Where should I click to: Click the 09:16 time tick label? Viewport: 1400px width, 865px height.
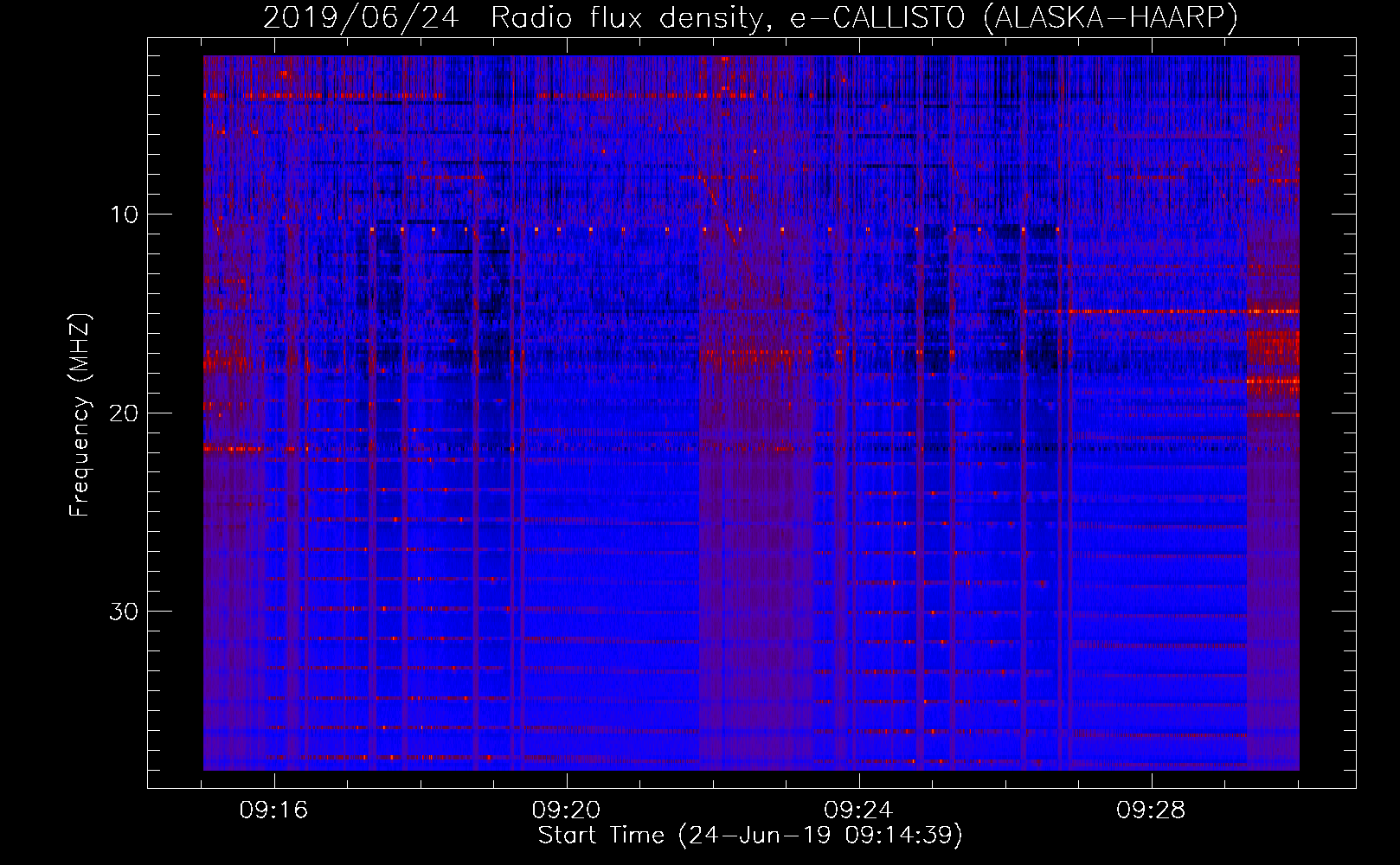coord(274,811)
